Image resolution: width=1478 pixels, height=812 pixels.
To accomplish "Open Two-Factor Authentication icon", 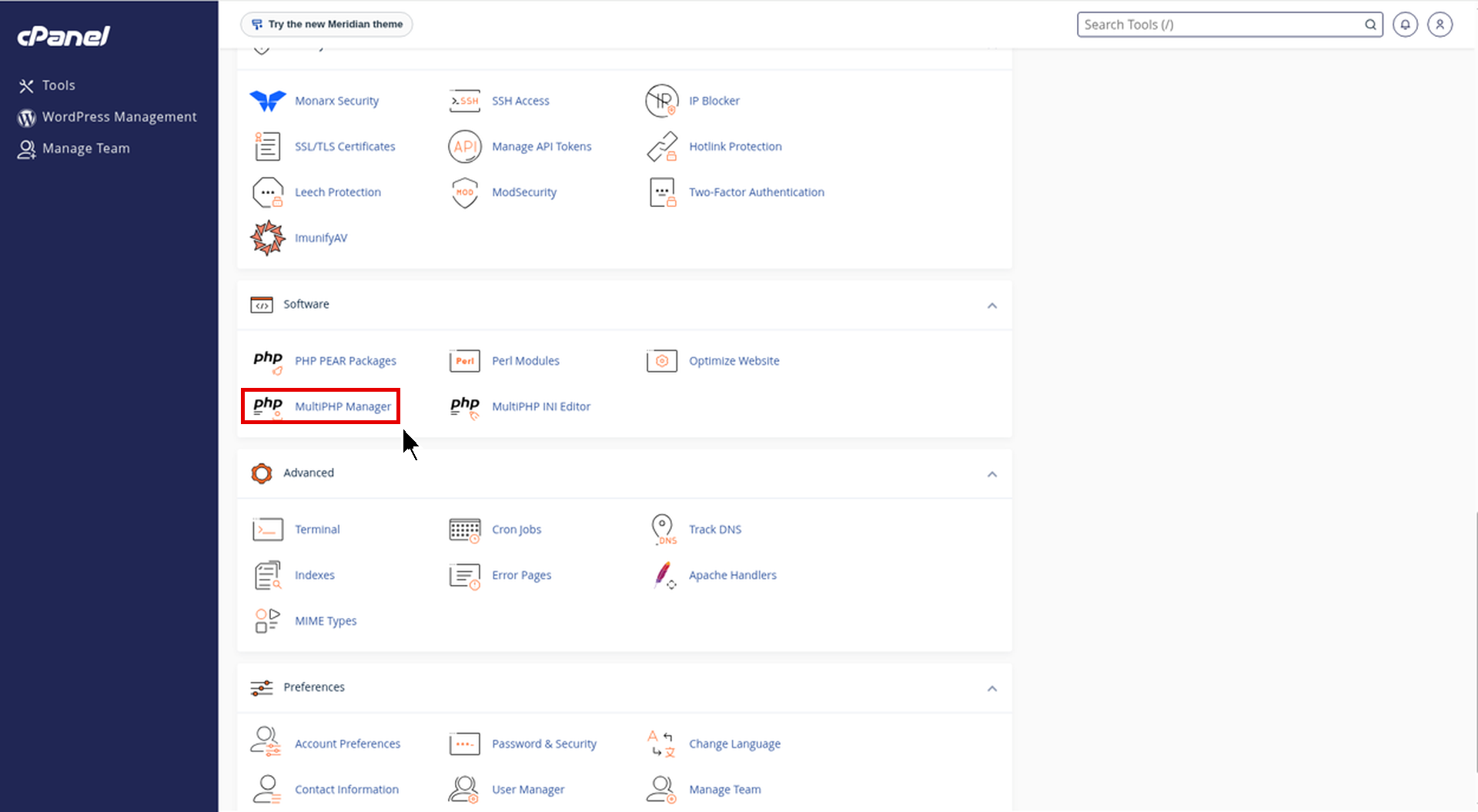I will [662, 192].
